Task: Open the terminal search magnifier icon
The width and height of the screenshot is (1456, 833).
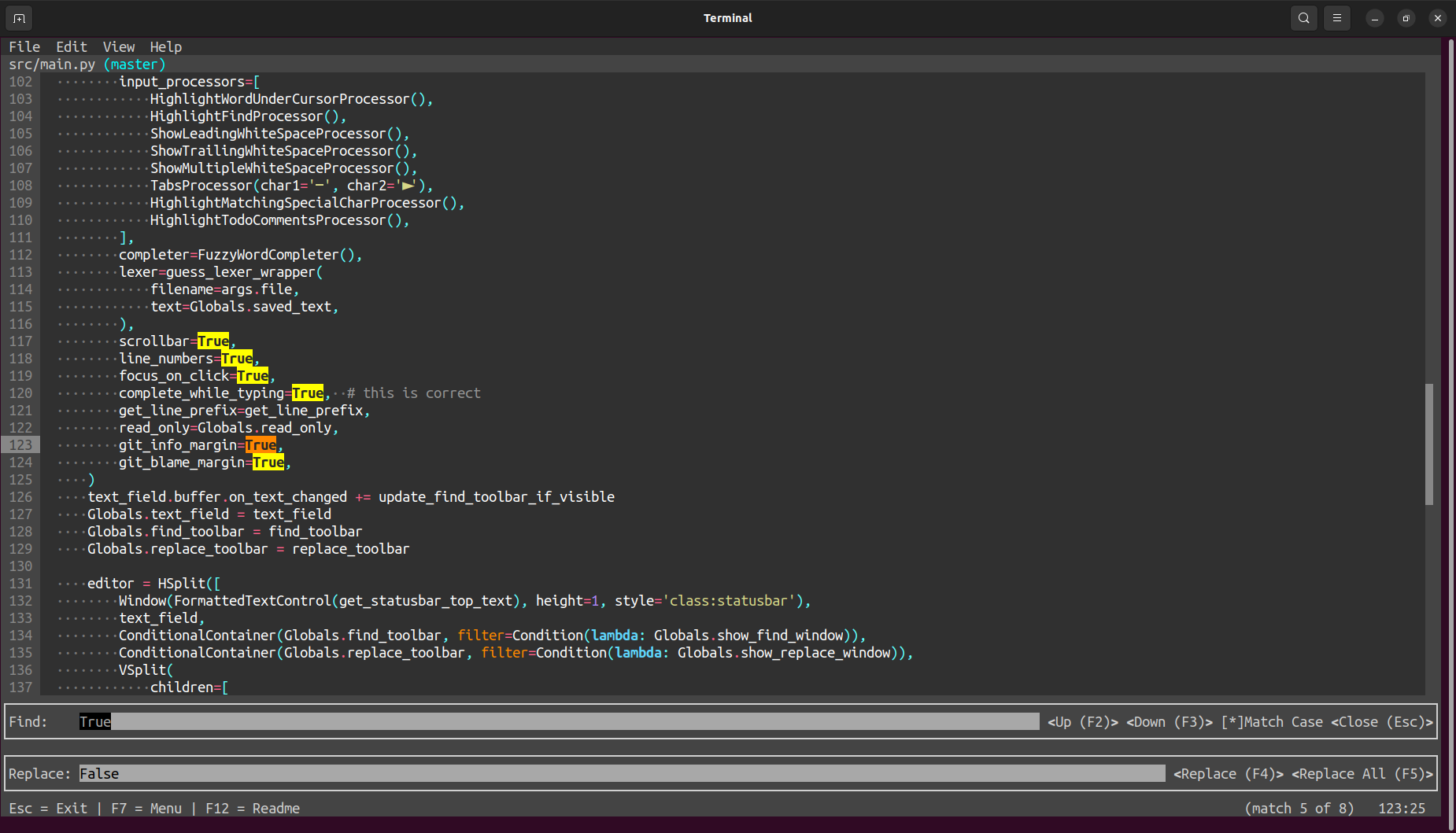Action: [1303, 18]
